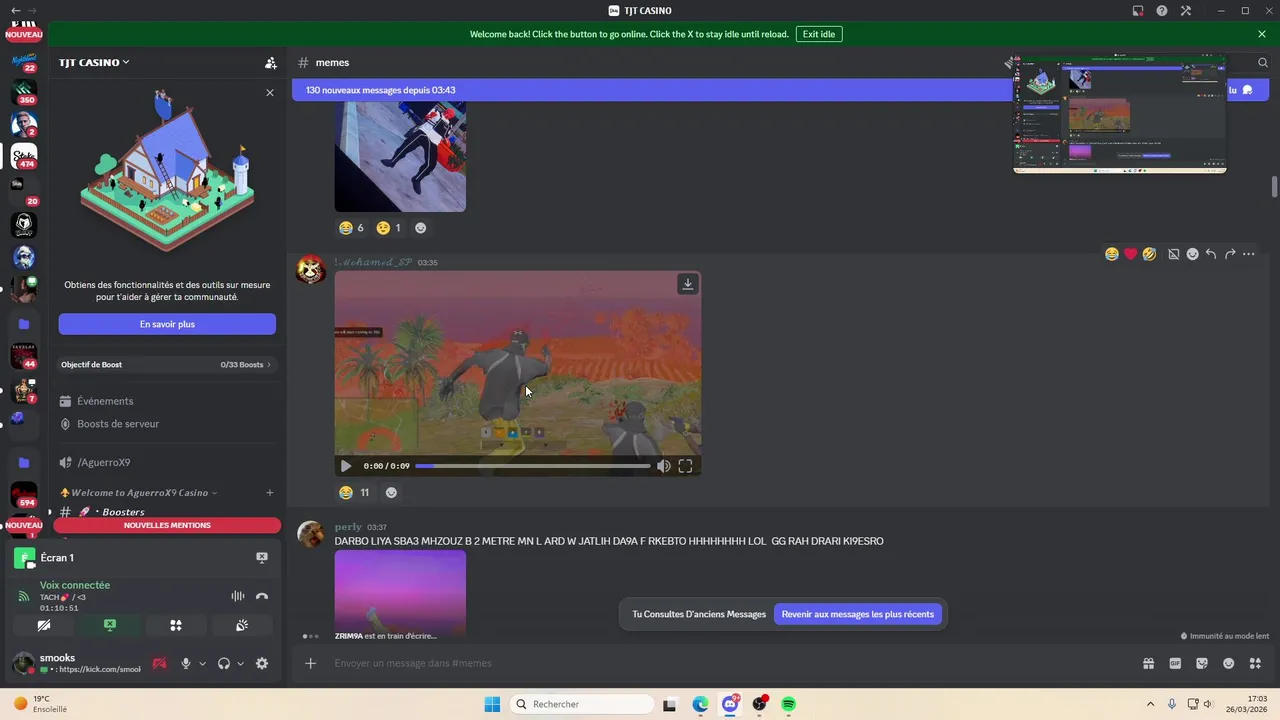The height and width of the screenshot is (720, 1280).
Task: Play the 0:09 video
Action: pos(346,466)
